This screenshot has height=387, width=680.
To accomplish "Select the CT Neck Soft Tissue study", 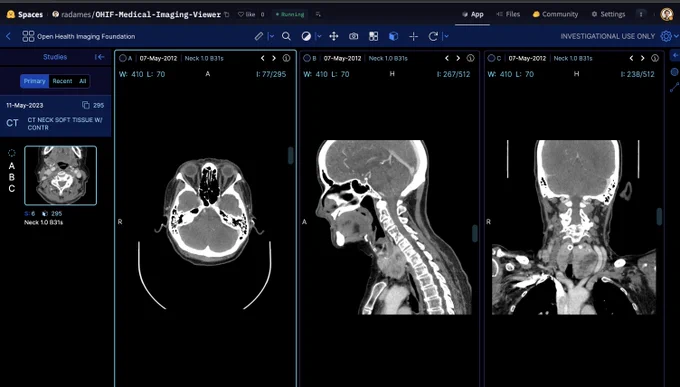I will [56, 116].
